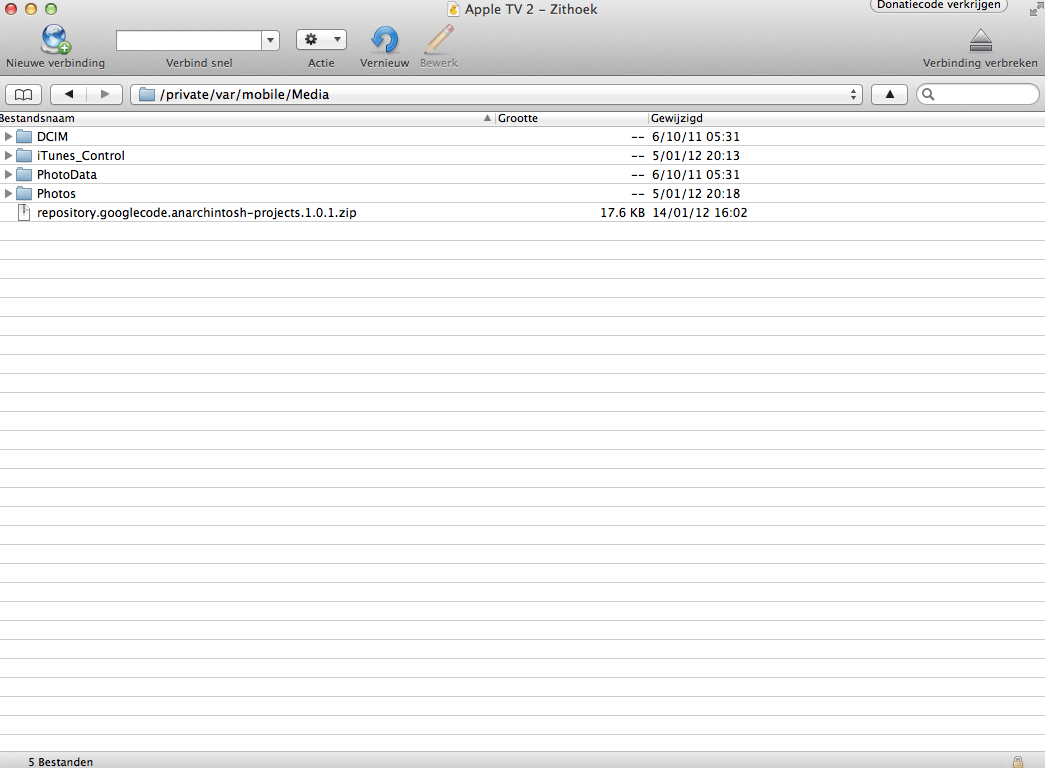This screenshot has height=768, width=1045.
Task: Click the lock icon in status bar
Action: pyautogui.click(x=1017, y=761)
